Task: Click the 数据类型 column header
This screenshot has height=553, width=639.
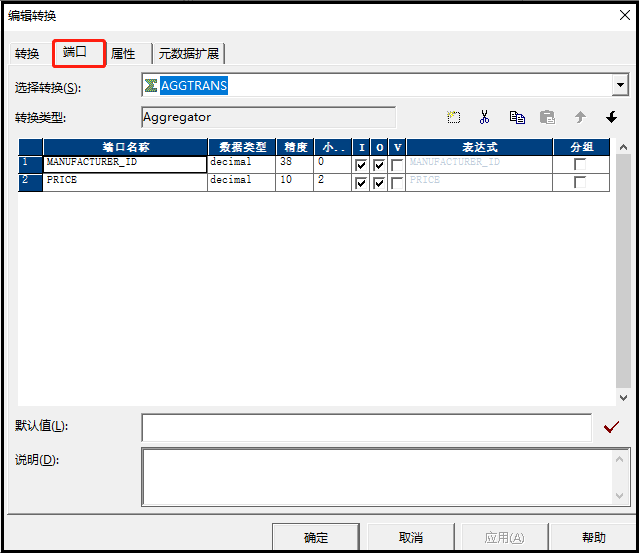Action: pyautogui.click(x=242, y=147)
